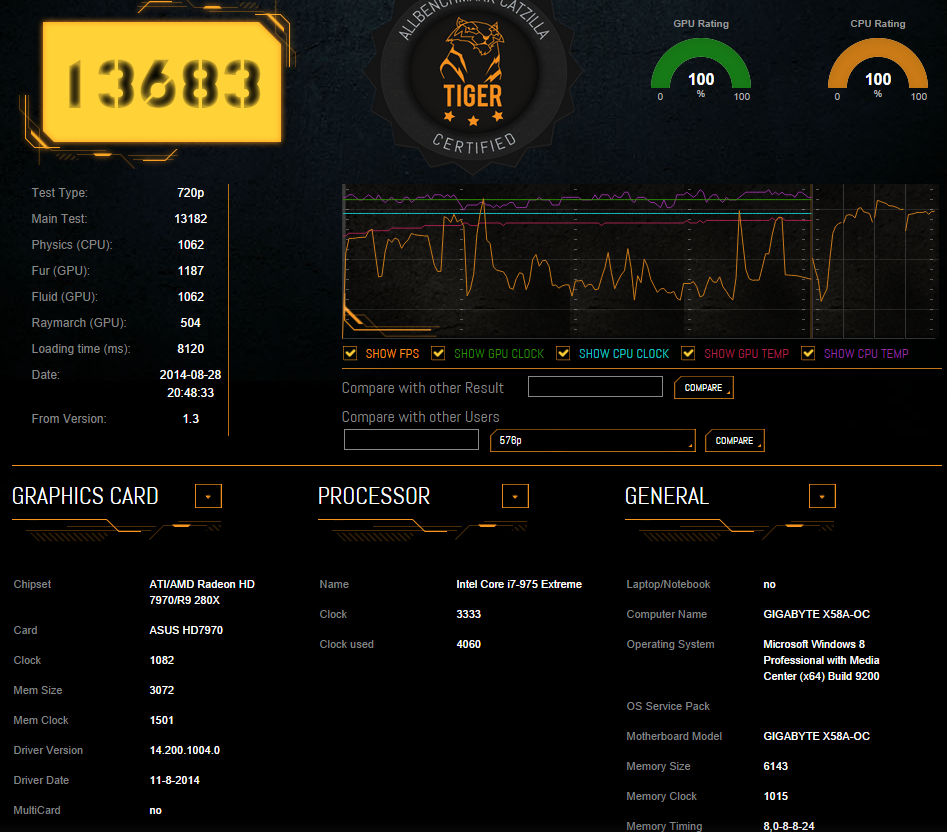
Task: Select Motherboard Model value GIGABYTE X58A-OC
Action: (x=817, y=736)
